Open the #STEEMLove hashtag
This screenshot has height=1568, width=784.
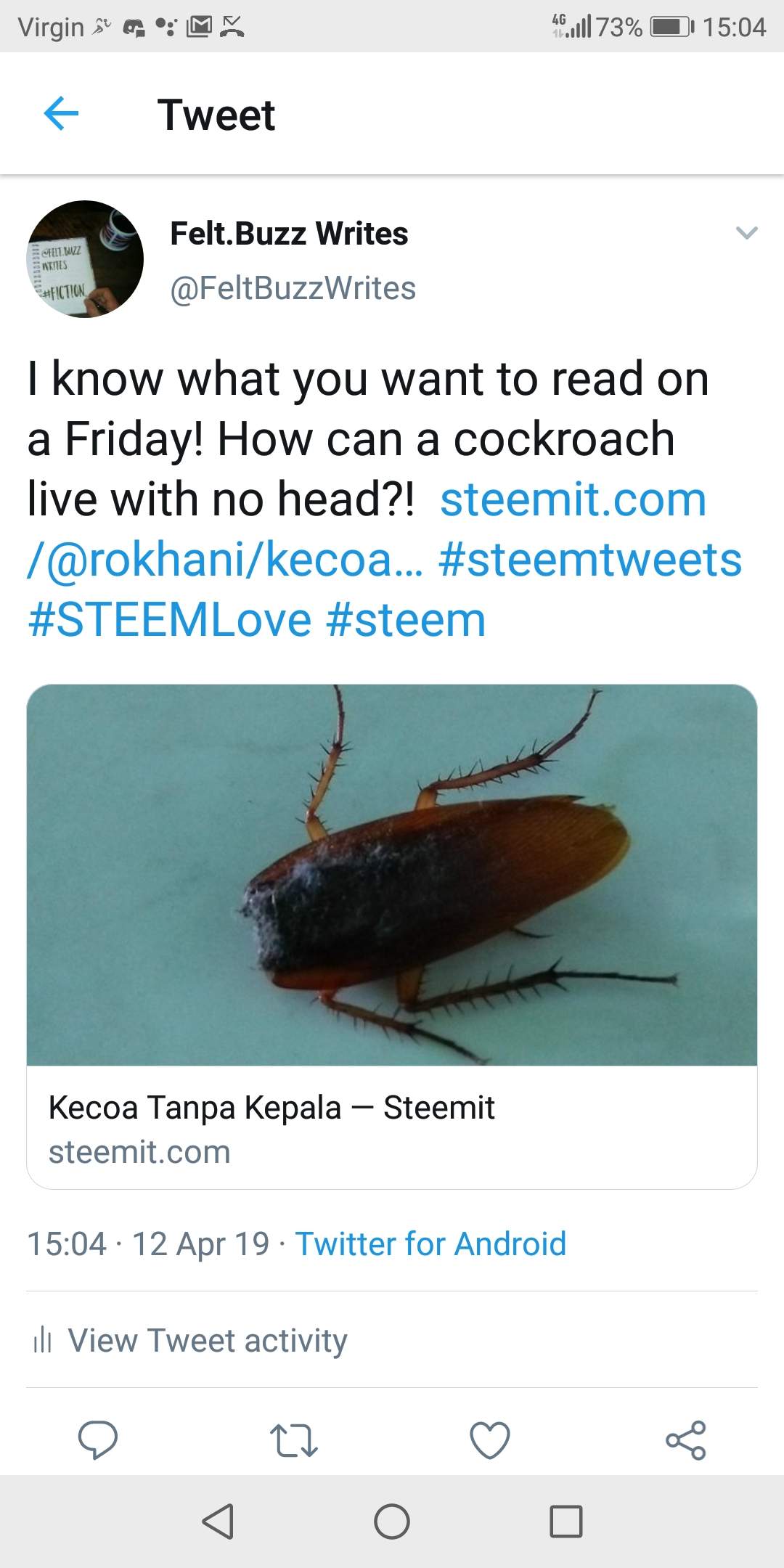(x=170, y=620)
